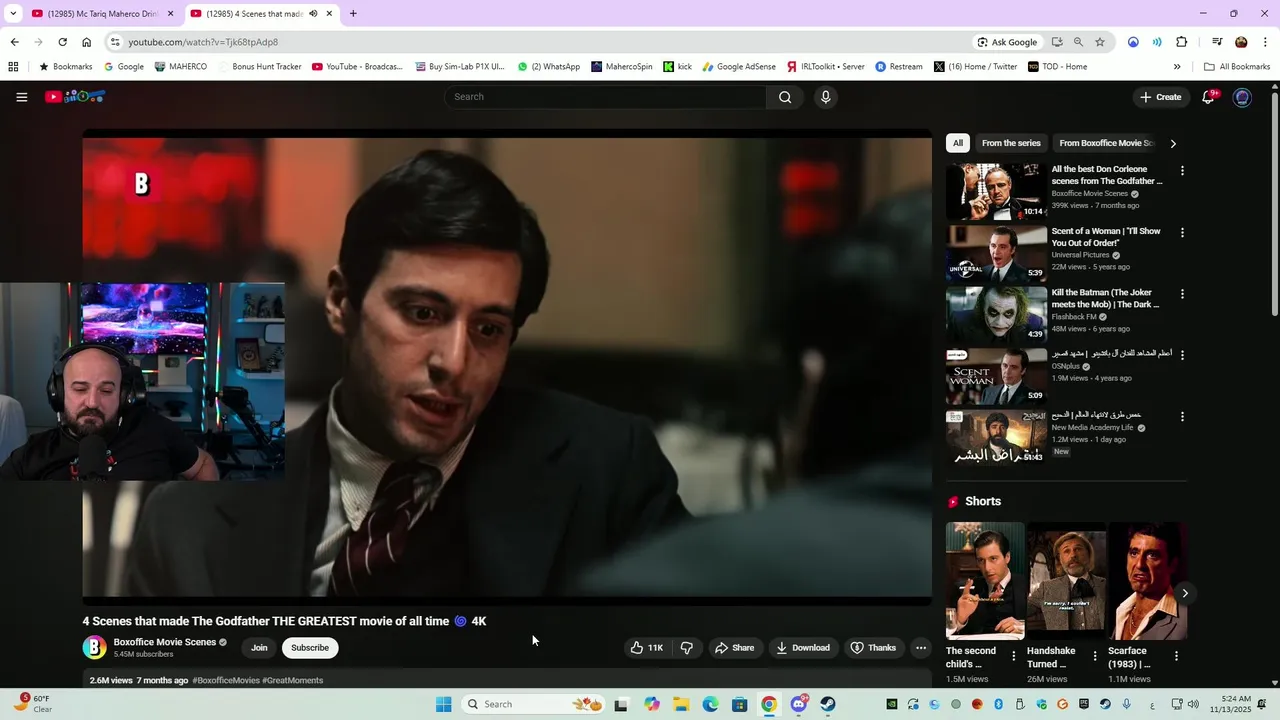Open the Google AdSense bookmark

(x=739, y=67)
